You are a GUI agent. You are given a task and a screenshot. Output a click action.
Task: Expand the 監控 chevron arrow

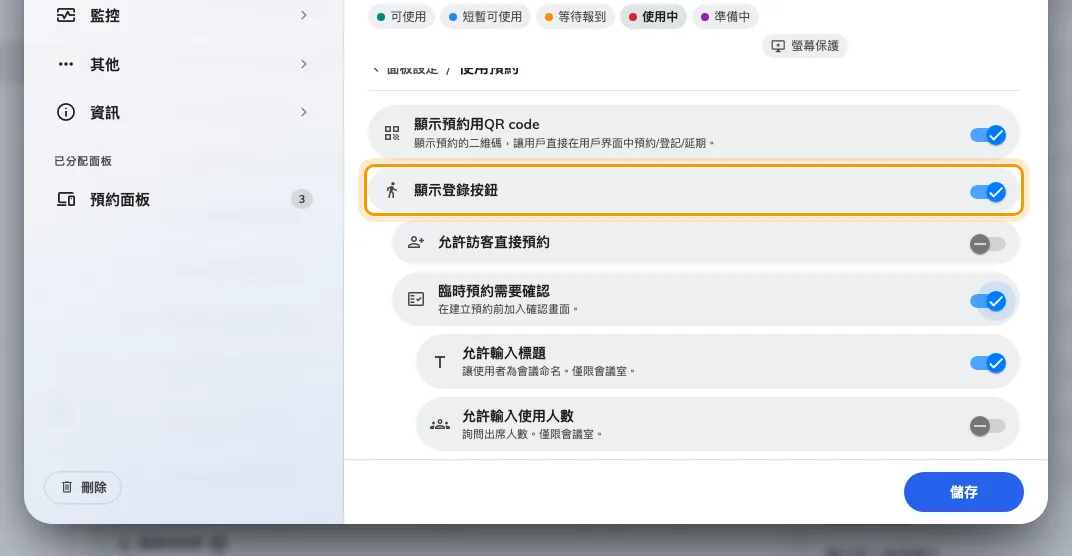304,15
